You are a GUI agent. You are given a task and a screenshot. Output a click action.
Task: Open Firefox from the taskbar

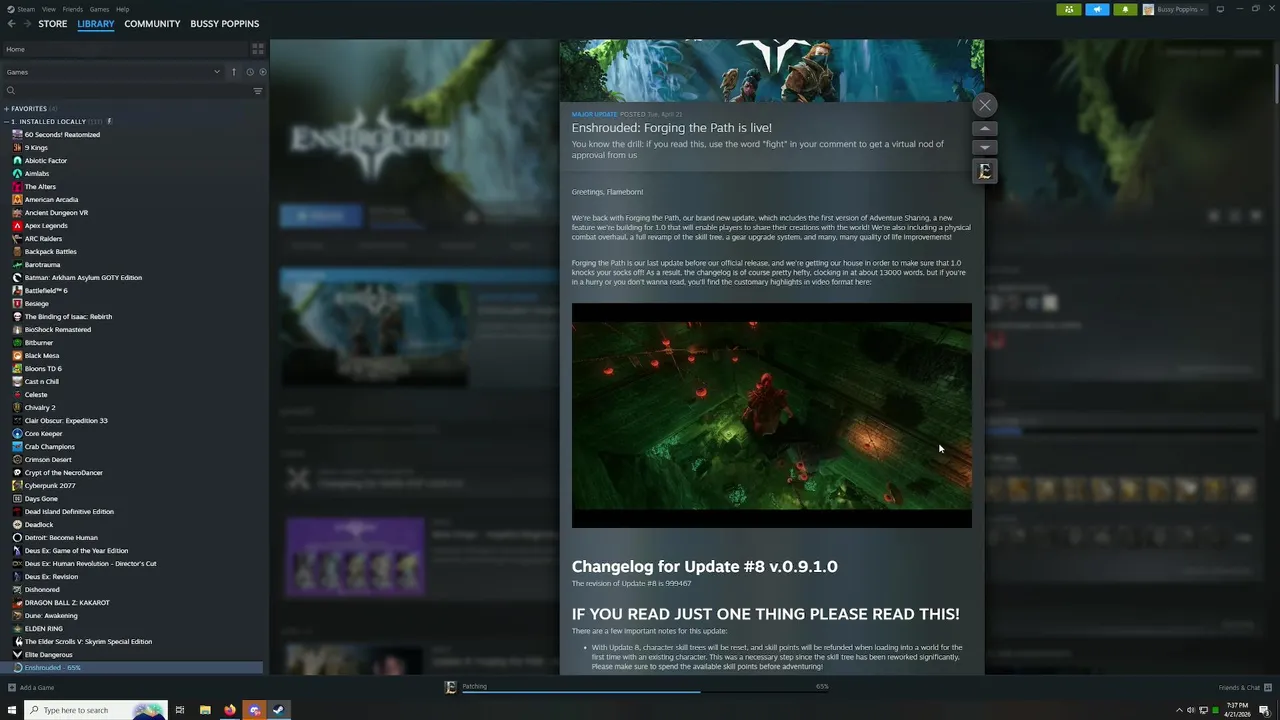(x=230, y=710)
